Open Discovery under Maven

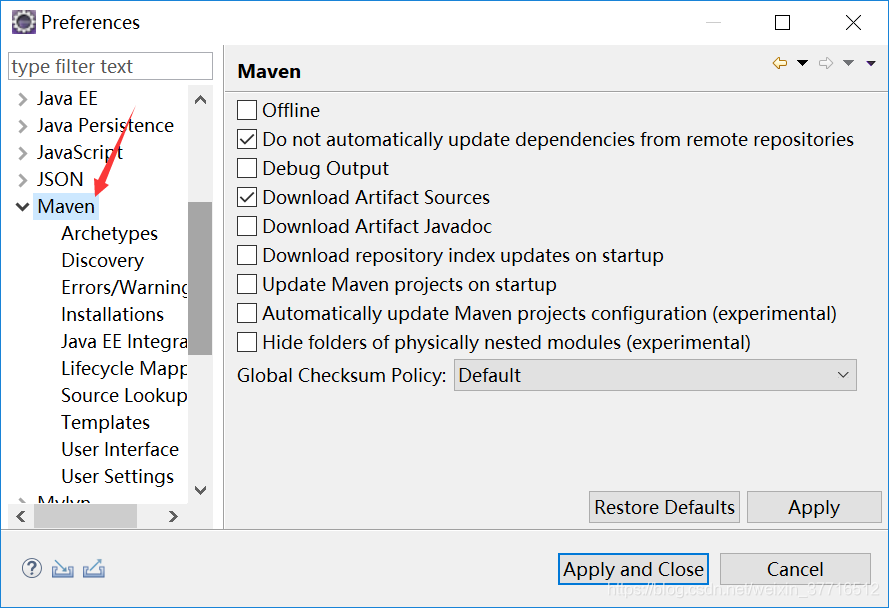click(103, 260)
